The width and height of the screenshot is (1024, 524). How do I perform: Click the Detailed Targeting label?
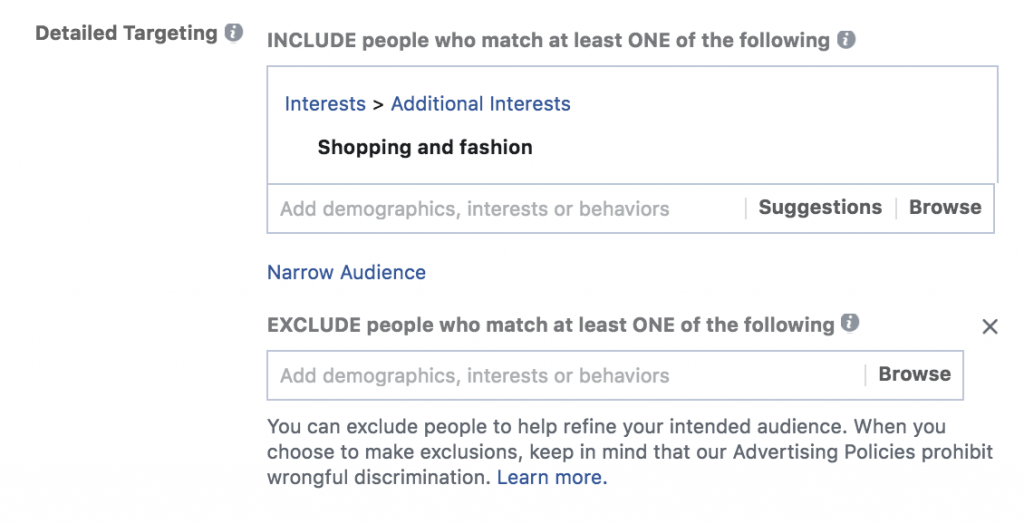click(126, 33)
